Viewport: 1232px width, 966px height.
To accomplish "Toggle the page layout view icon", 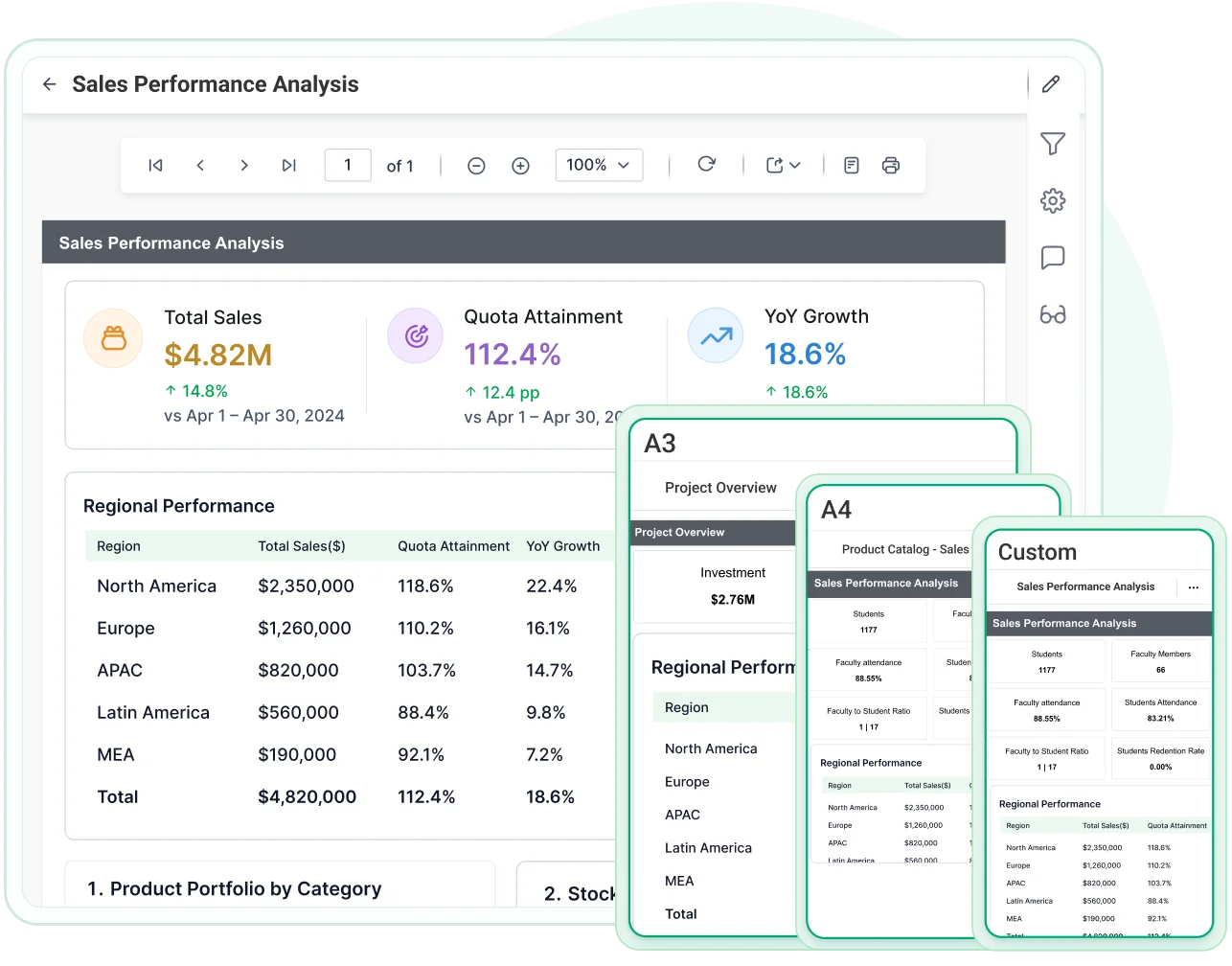I will coord(852,166).
